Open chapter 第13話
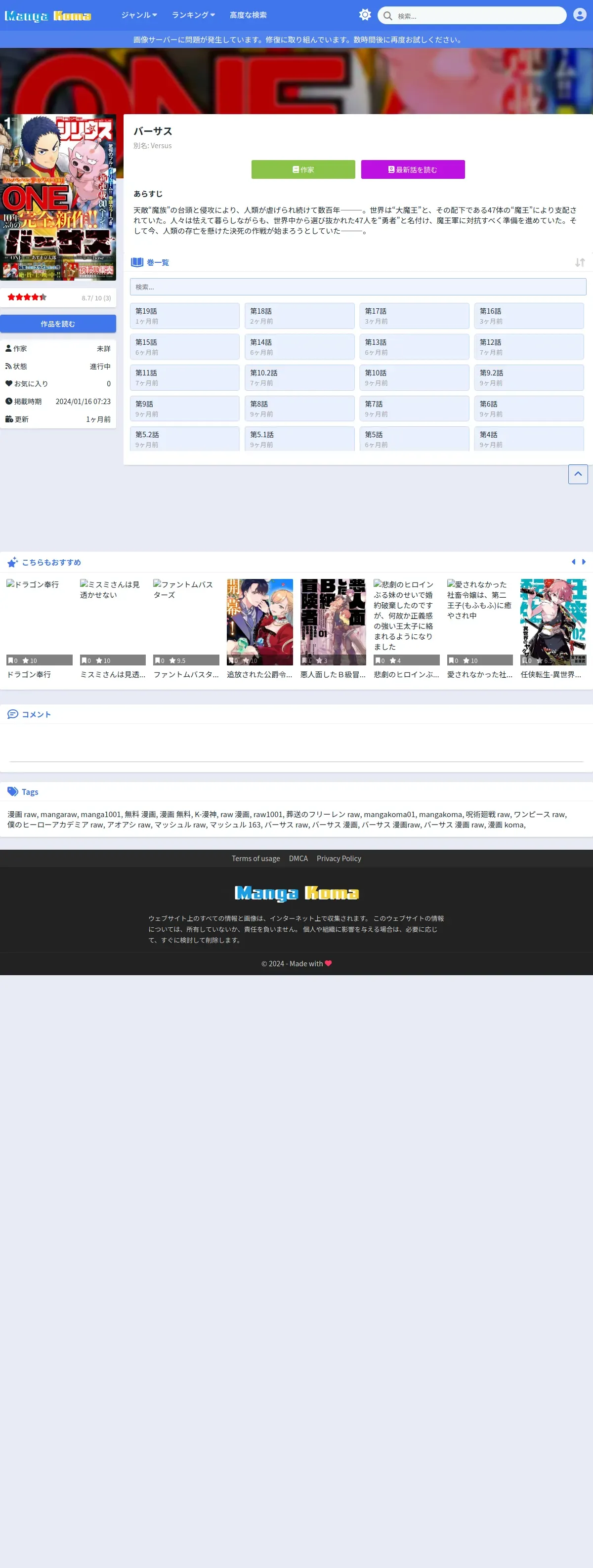593x1568 pixels. (414, 347)
